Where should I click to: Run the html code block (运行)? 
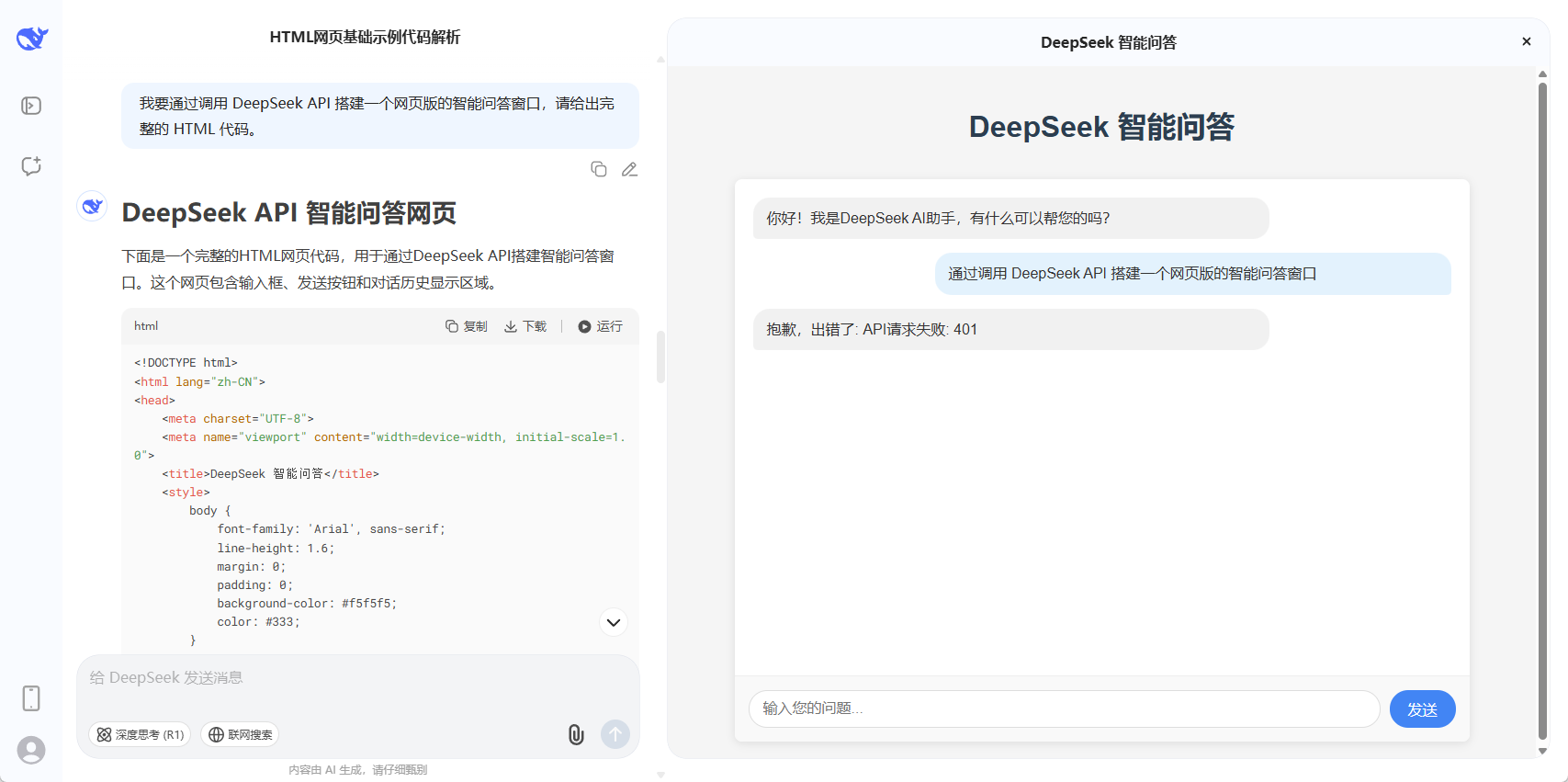tap(600, 326)
